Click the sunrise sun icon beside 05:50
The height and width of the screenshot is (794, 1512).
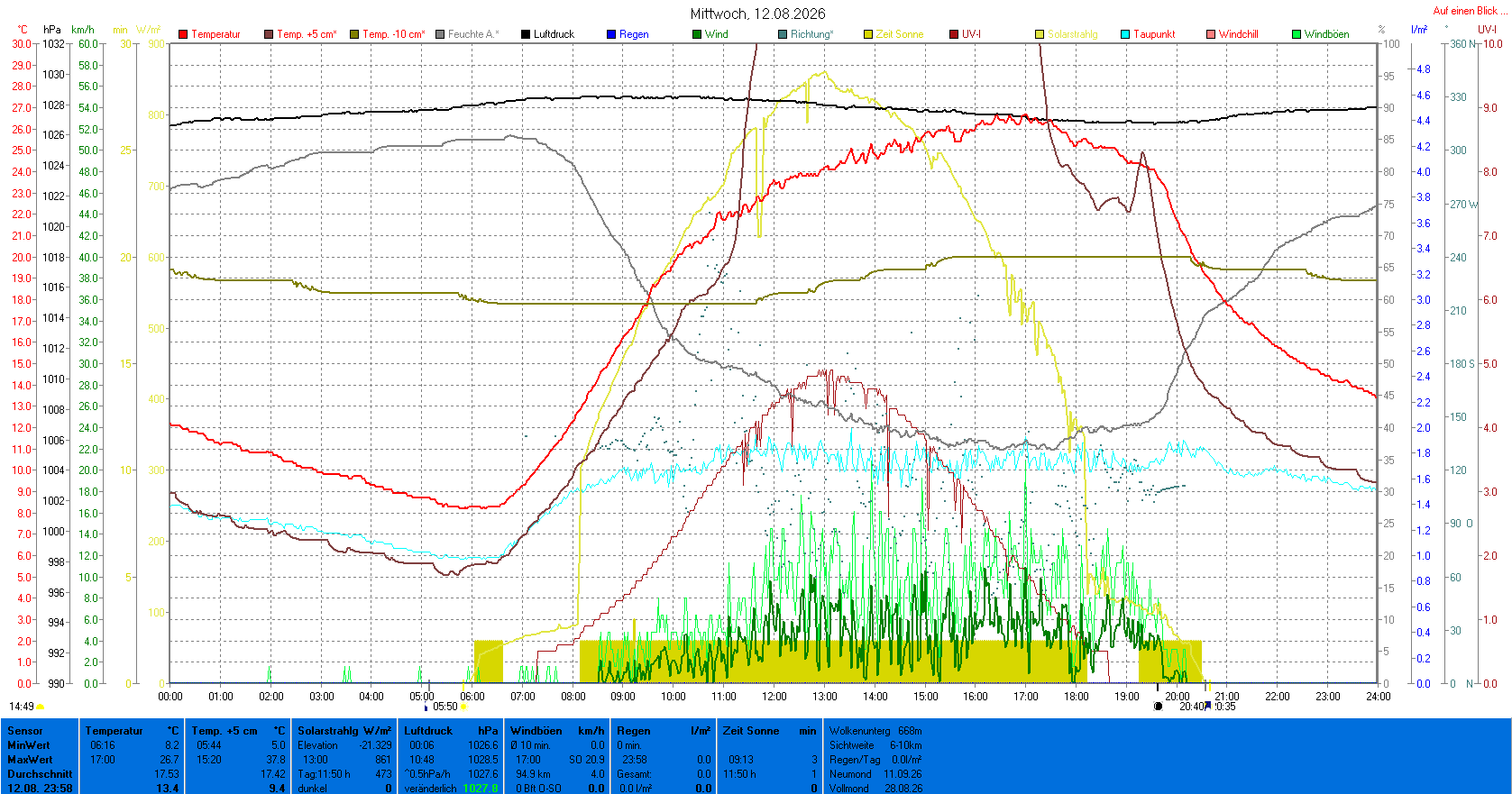coord(463,707)
